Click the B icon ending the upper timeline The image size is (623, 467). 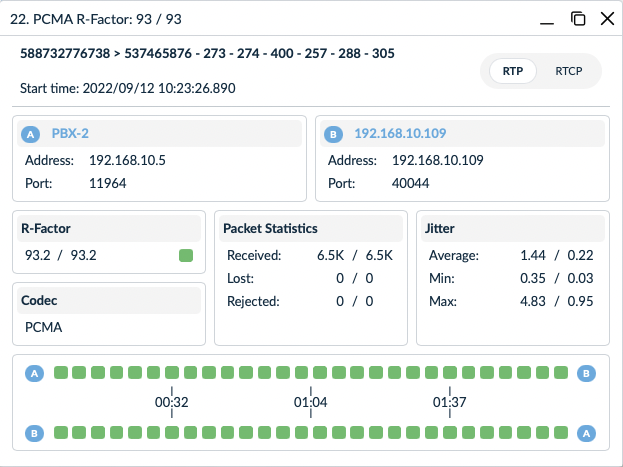(586, 373)
